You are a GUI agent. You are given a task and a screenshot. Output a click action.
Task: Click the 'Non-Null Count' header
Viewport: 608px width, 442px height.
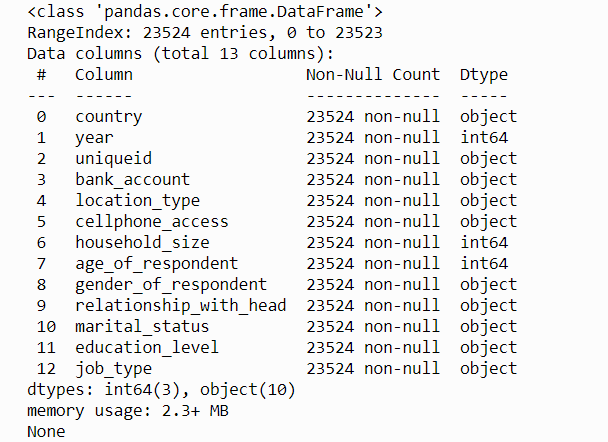tap(373, 74)
